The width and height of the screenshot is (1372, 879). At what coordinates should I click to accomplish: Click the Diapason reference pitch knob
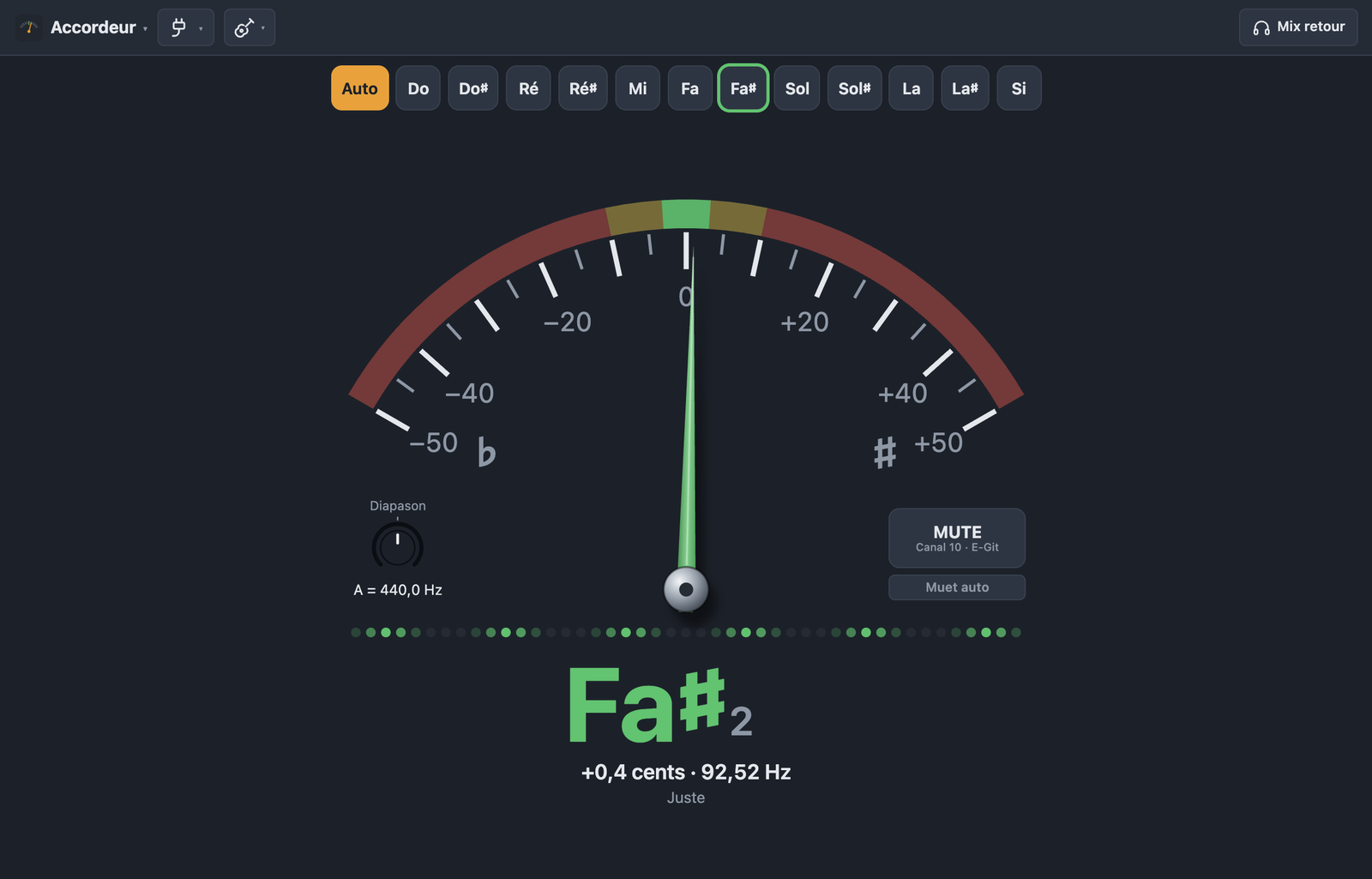[x=398, y=546]
